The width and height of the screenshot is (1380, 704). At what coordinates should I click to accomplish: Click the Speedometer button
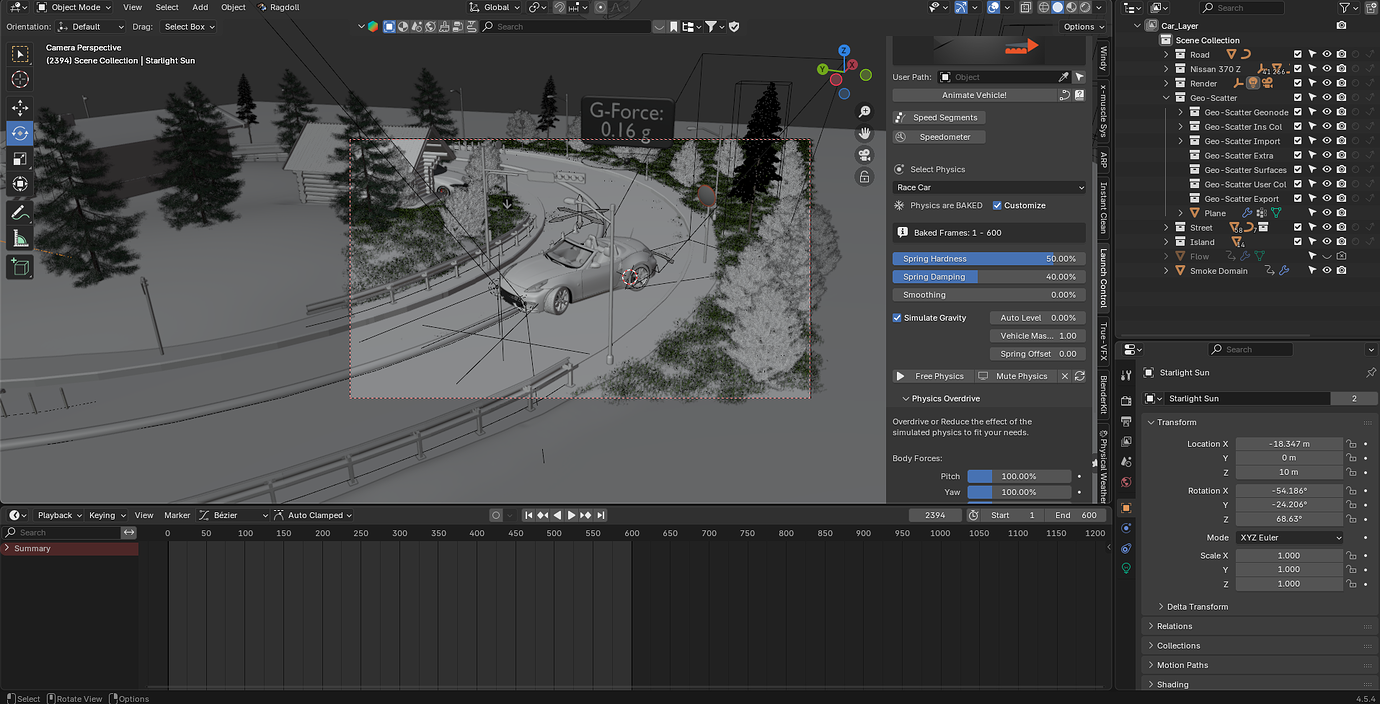pos(938,137)
